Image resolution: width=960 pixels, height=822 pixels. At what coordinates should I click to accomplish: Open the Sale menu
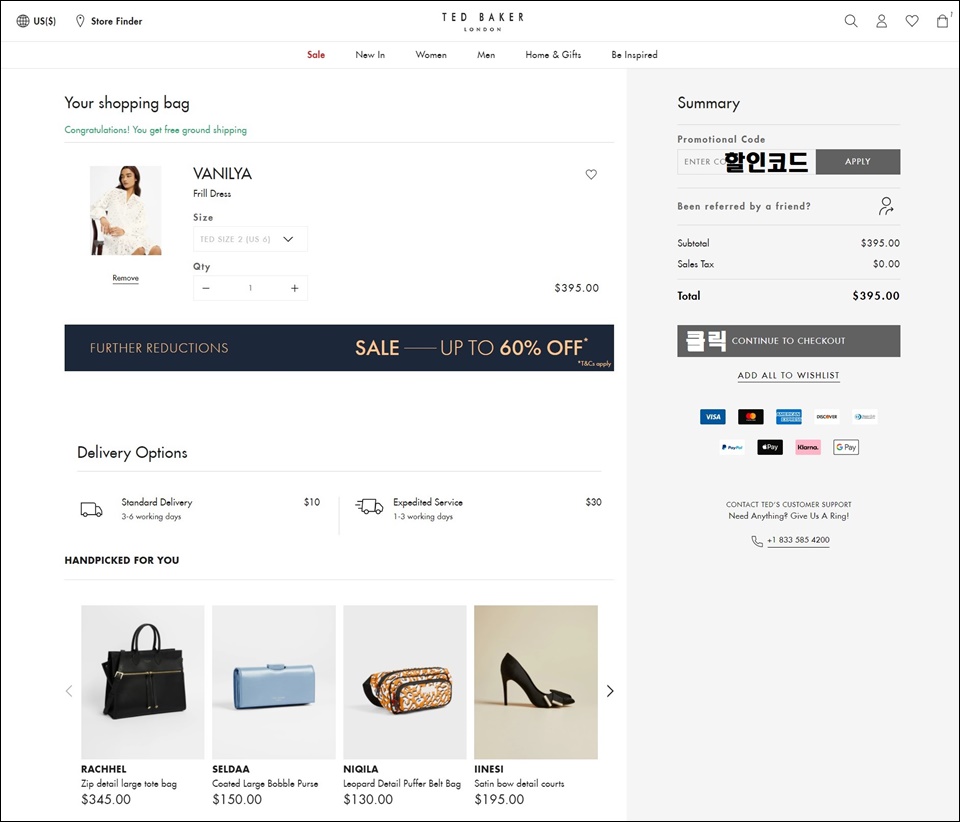pos(316,54)
